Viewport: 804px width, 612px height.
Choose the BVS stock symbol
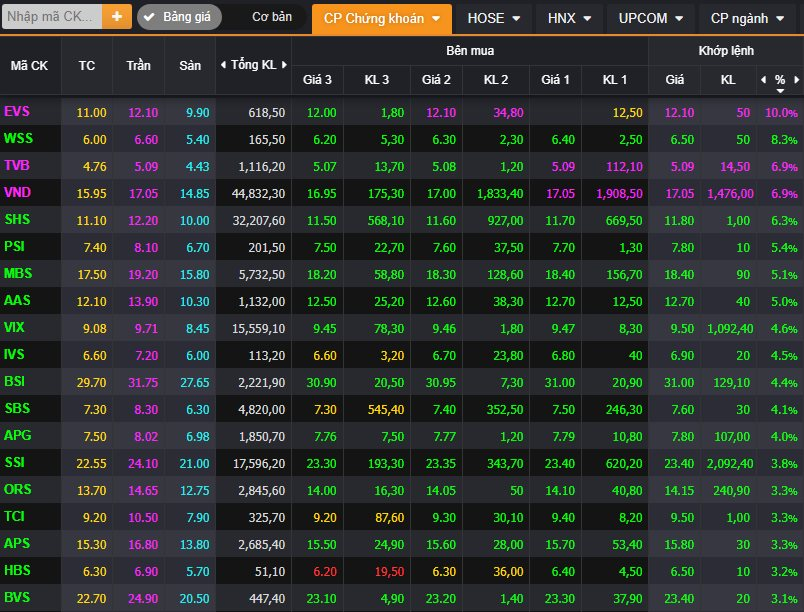click(x=17, y=598)
